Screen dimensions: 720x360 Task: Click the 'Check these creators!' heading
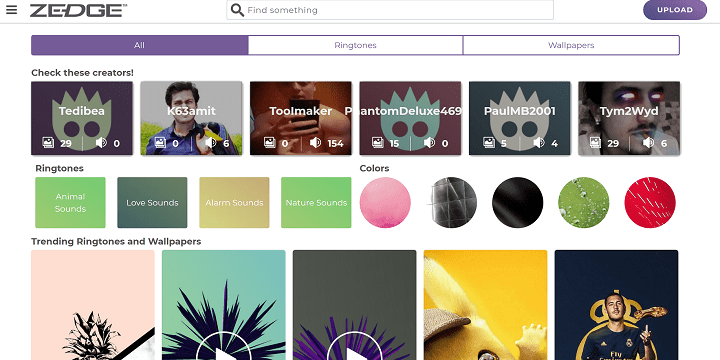click(82, 73)
